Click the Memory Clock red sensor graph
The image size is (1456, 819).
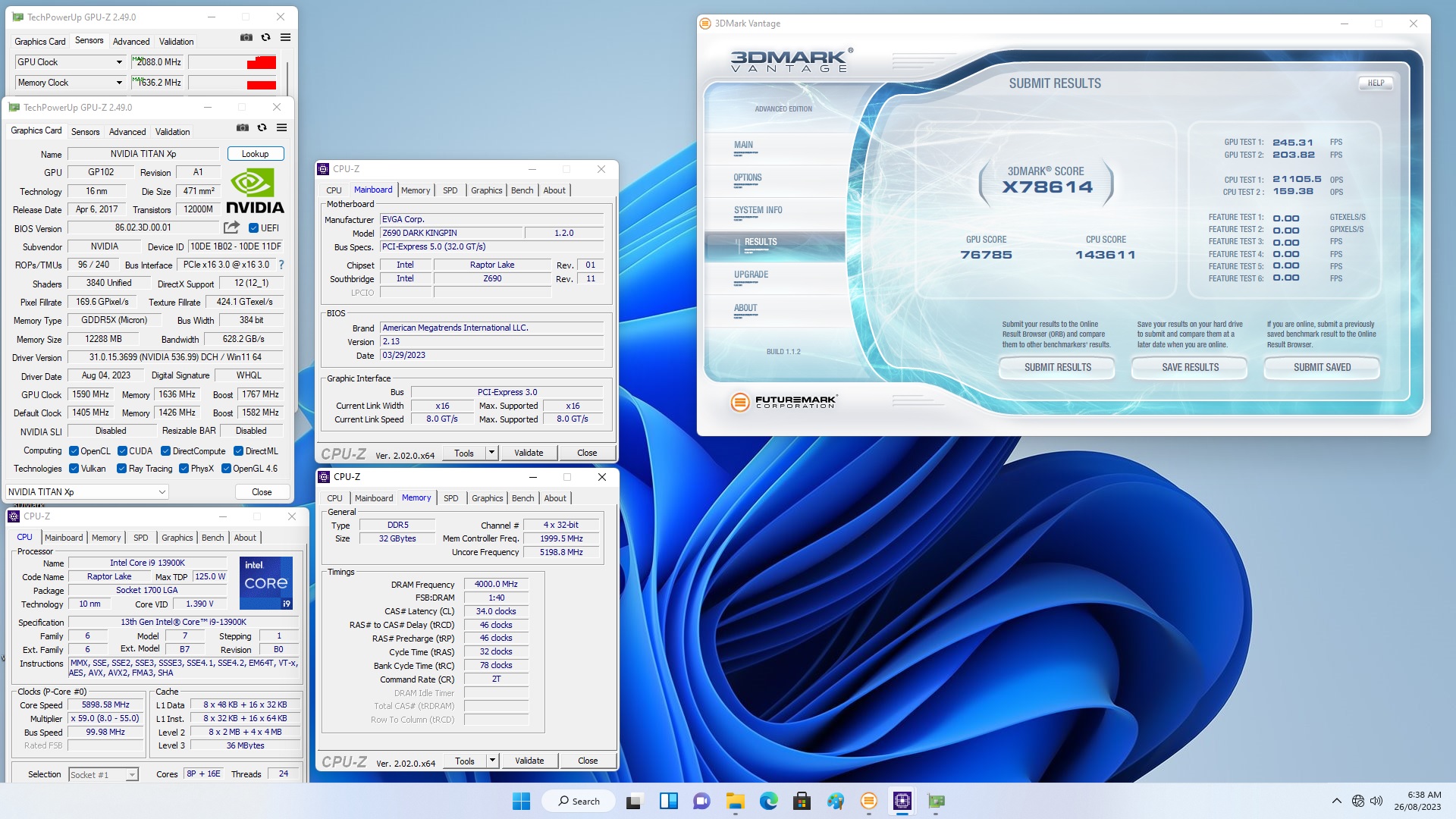(x=232, y=83)
